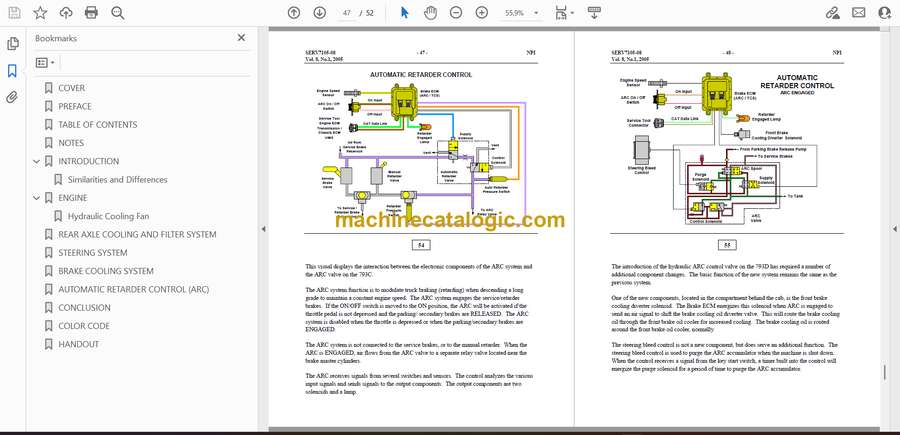Open the COLOR CODE bookmark

coord(84,326)
